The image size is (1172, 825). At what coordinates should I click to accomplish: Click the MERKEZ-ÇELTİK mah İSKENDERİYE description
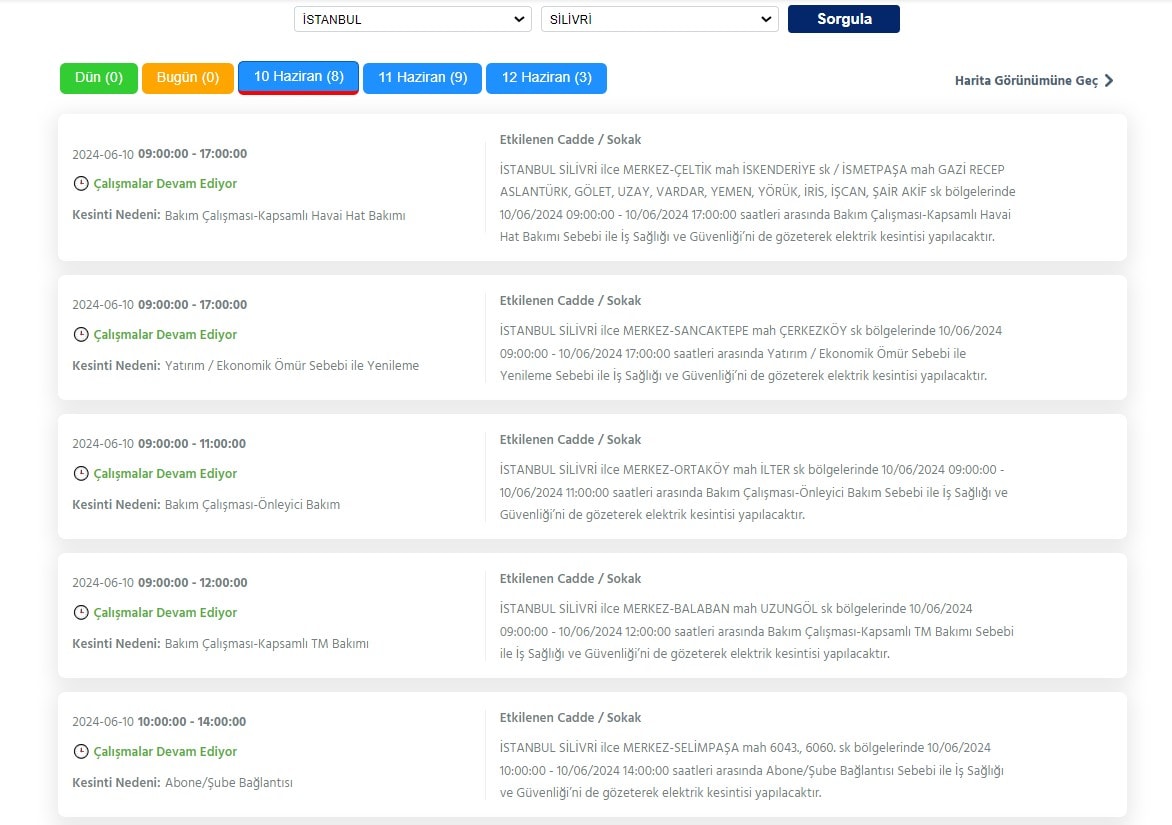757,203
